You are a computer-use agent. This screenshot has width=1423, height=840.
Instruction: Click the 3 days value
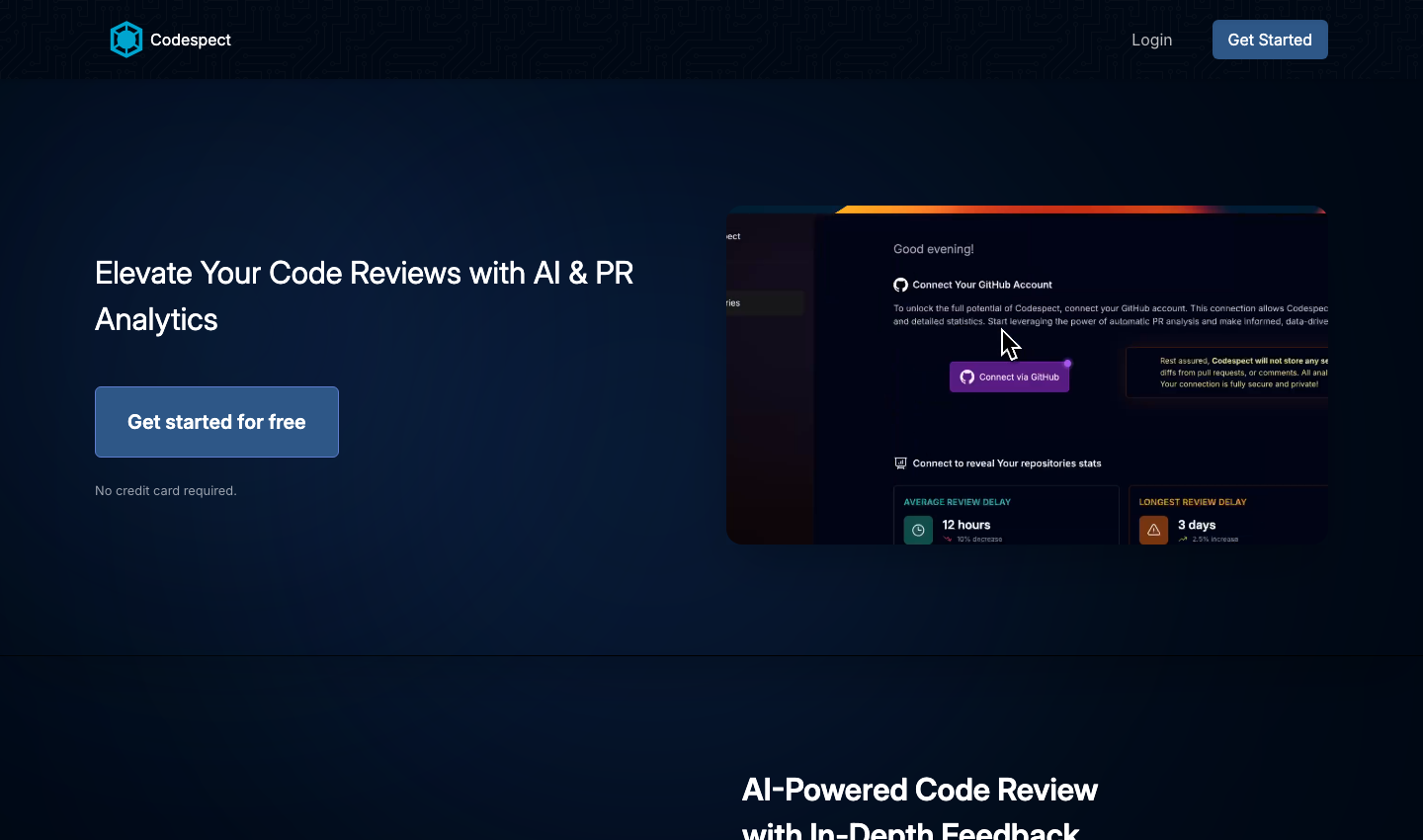pos(1197,525)
